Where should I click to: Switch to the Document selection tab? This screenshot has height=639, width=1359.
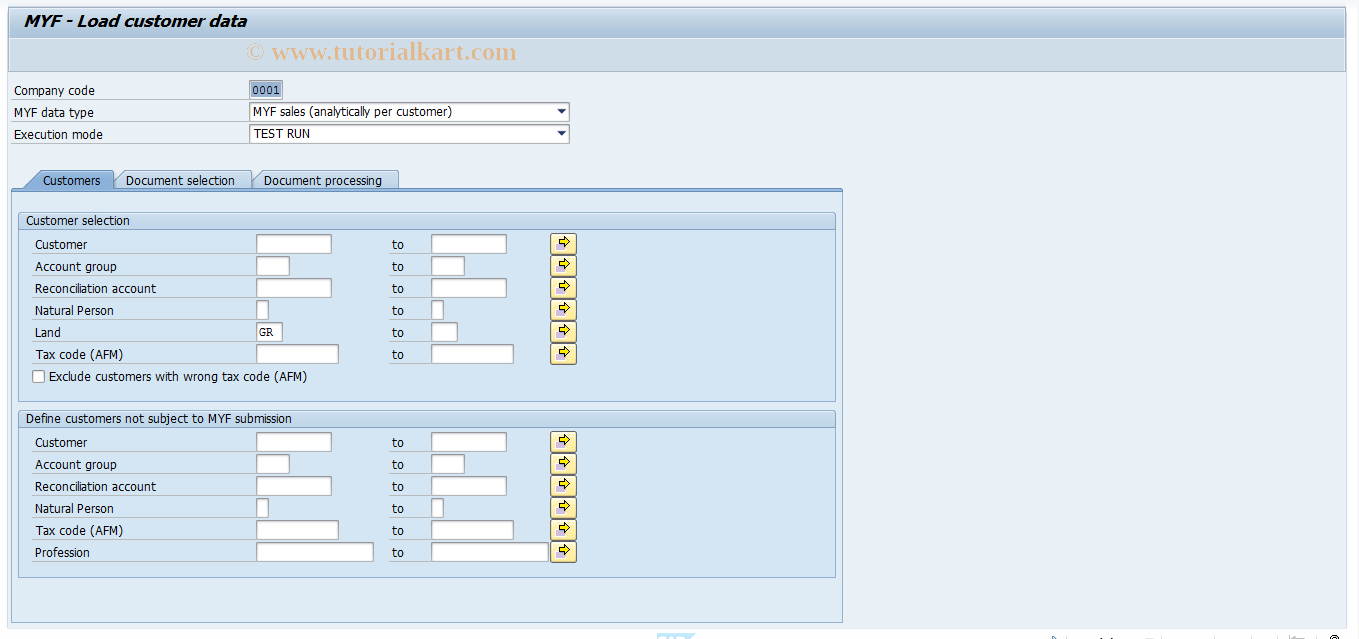pos(180,180)
